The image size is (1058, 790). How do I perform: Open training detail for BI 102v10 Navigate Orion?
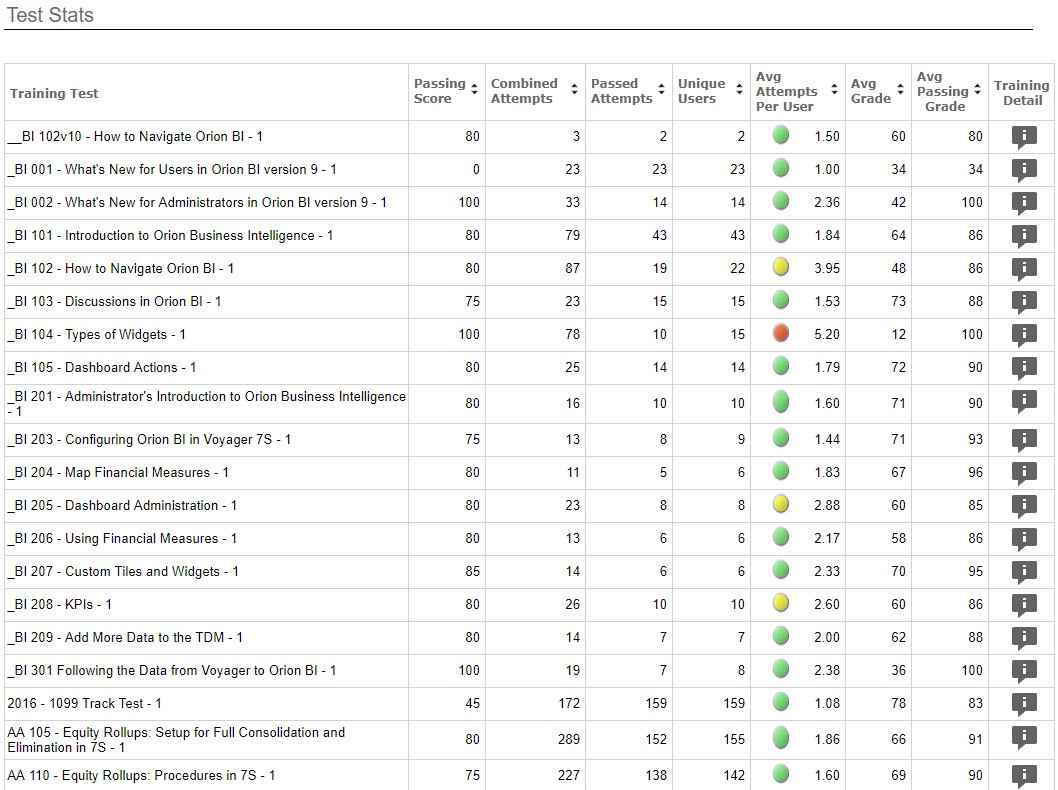point(1024,137)
